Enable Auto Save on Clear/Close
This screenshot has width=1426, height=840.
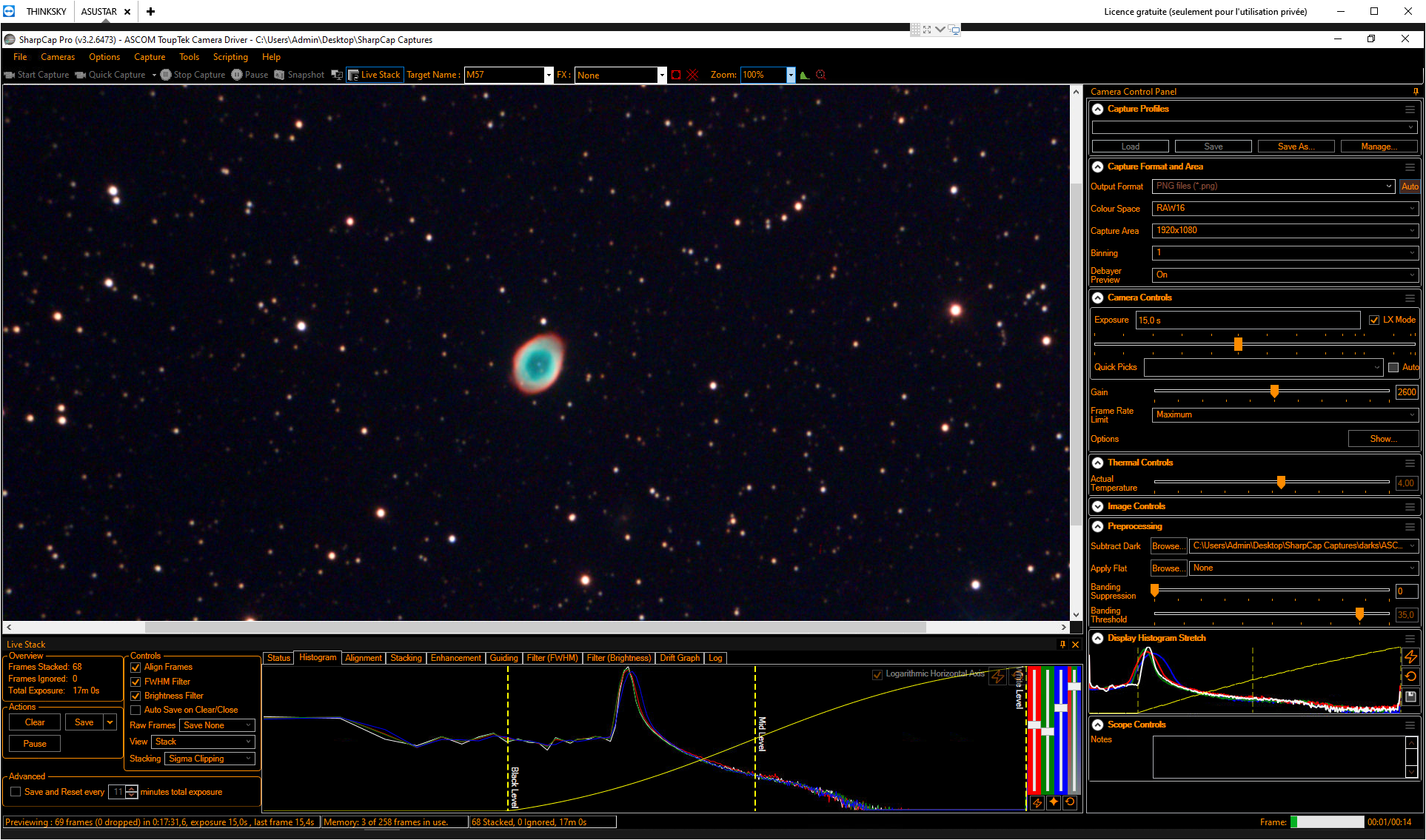pyautogui.click(x=135, y=710)
